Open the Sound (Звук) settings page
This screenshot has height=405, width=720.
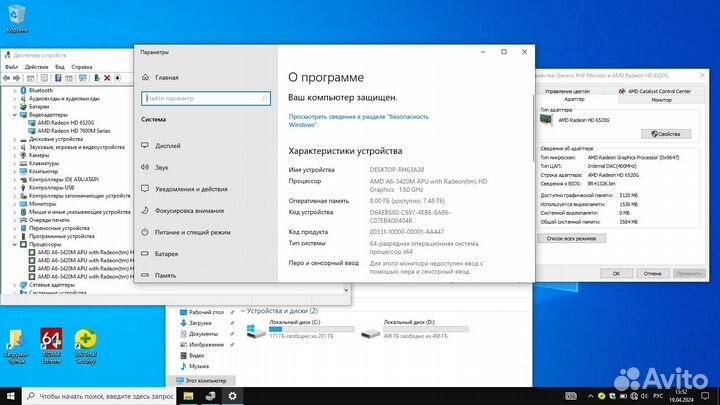click(x=162, y=167)
